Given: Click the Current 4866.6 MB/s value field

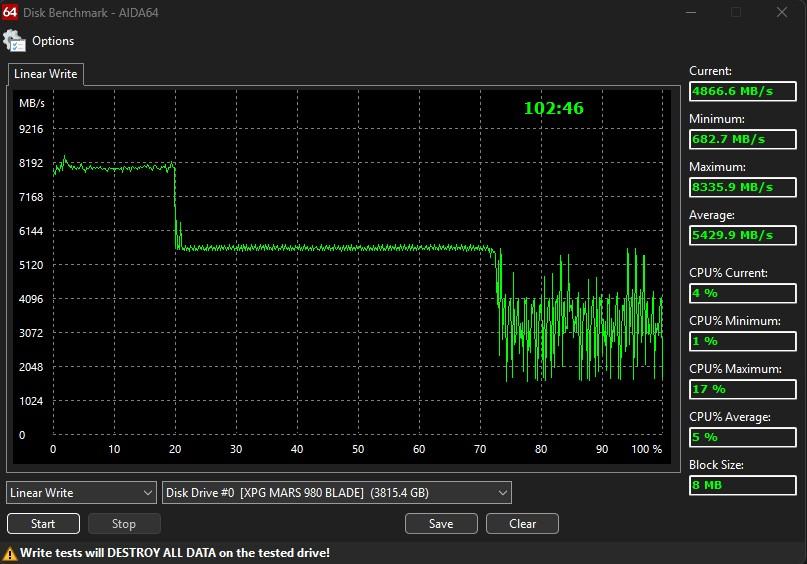Looking at the screenshot, I should pyautogui.click(x=743, y=92).
